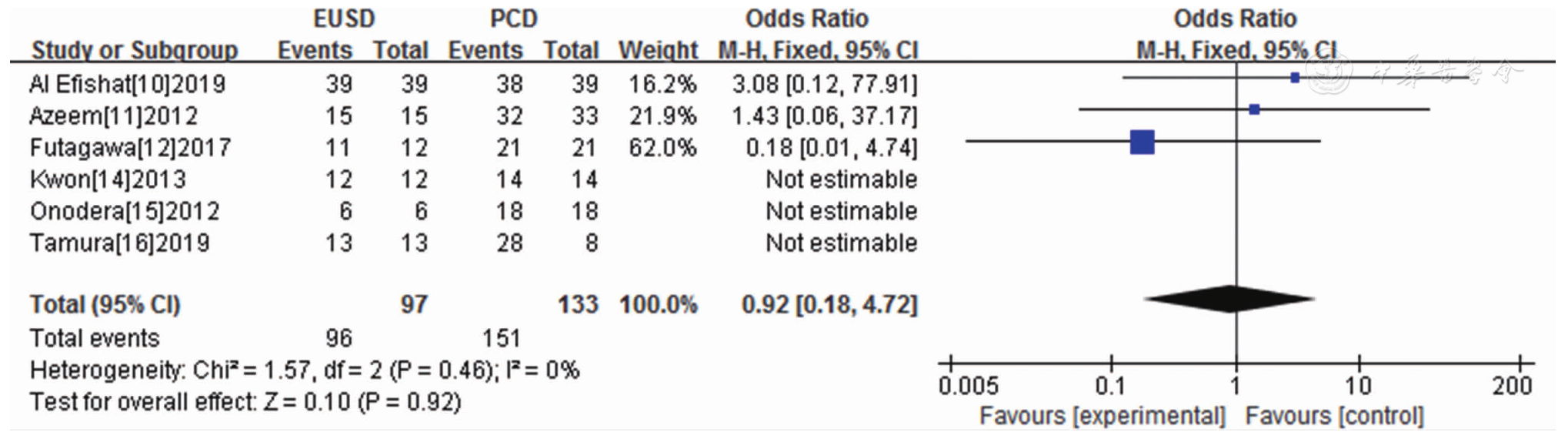Select the Heterogeneity statistics line
The width and height of the screenshot is (1568, 439).
[305, 370]
